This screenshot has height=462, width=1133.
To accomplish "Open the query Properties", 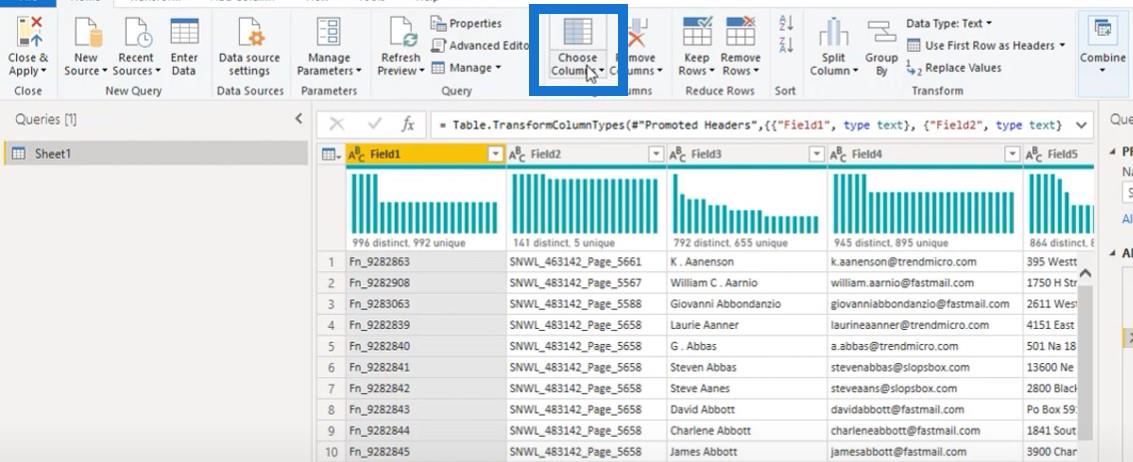I will coord(466,23).
